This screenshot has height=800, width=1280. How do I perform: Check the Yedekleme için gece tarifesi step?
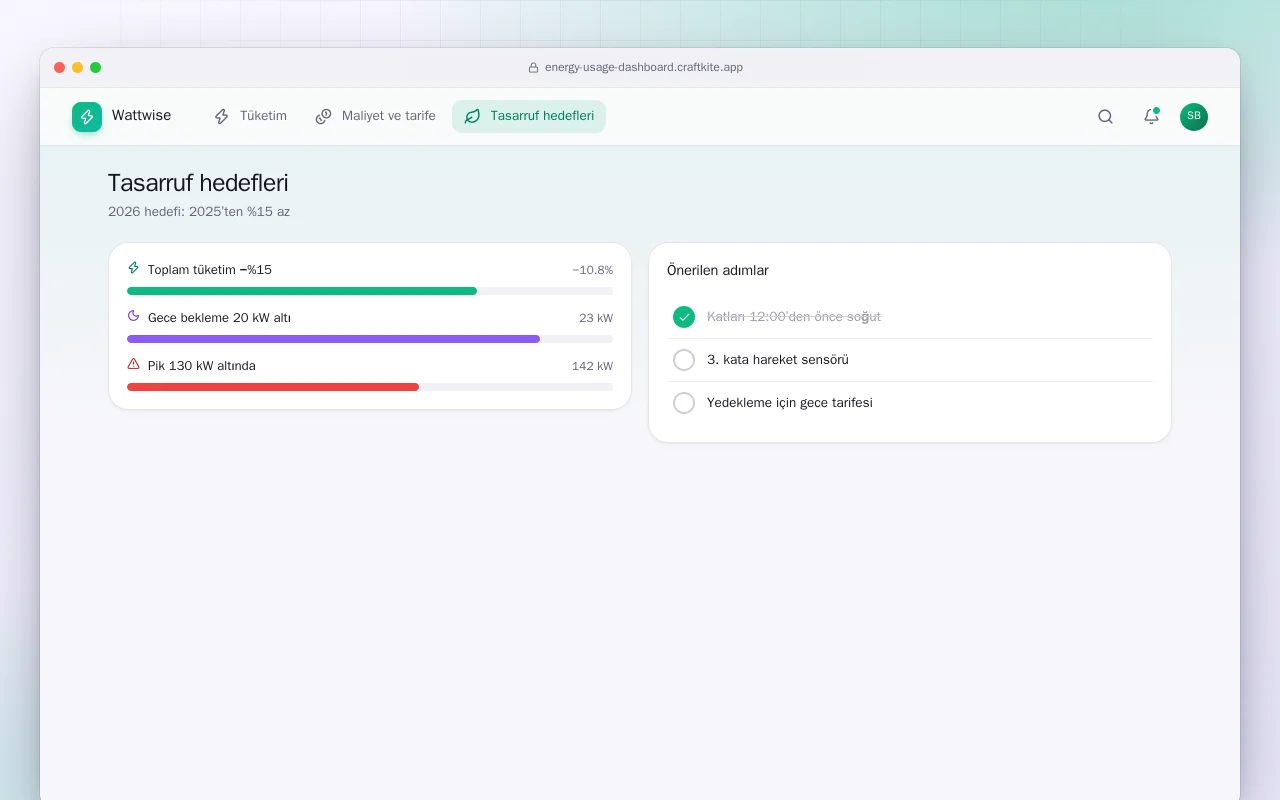[684, 403]
